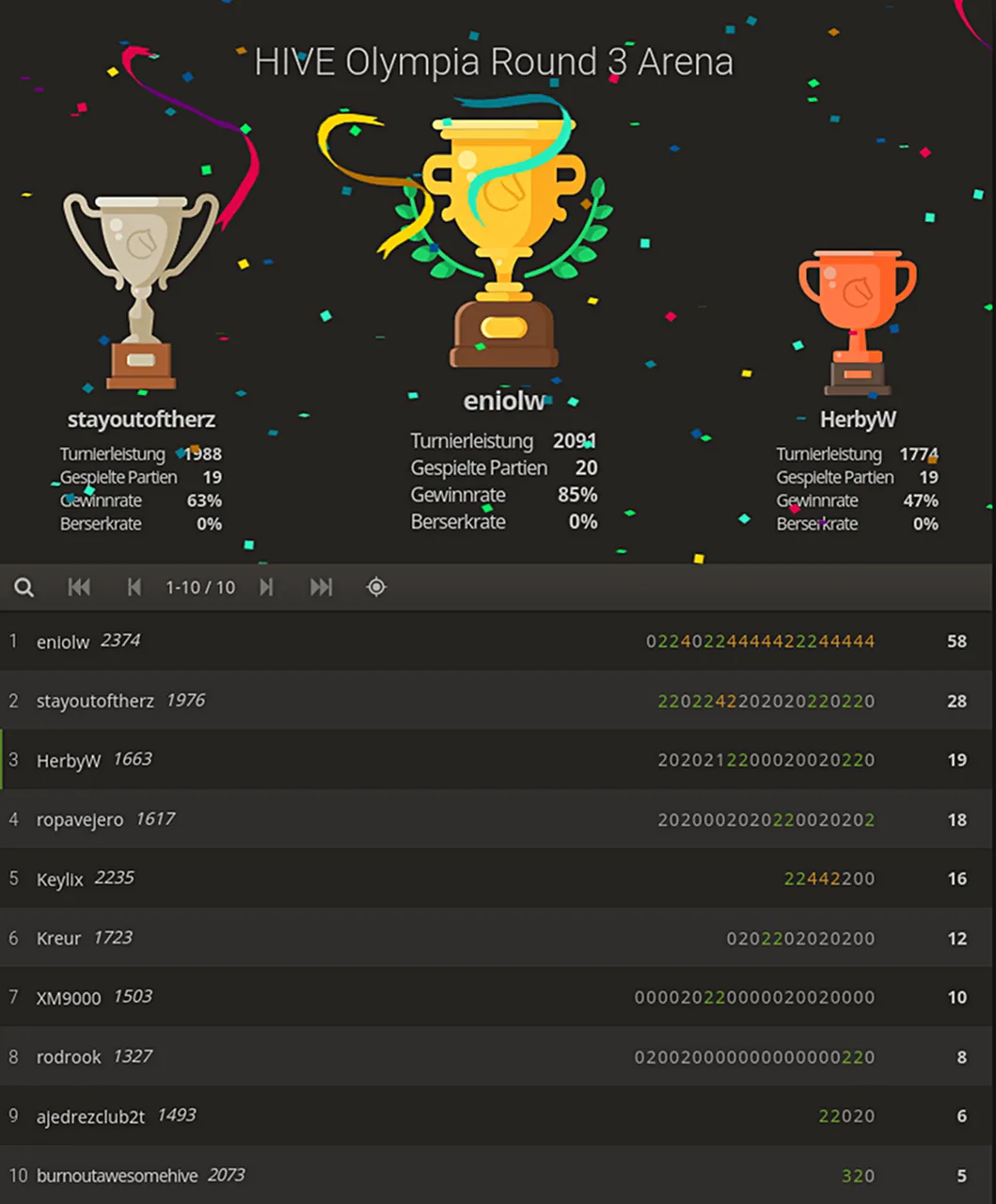
Task: Click burnoutawesomehive's score sheet 320
Action: point(858,1175)
